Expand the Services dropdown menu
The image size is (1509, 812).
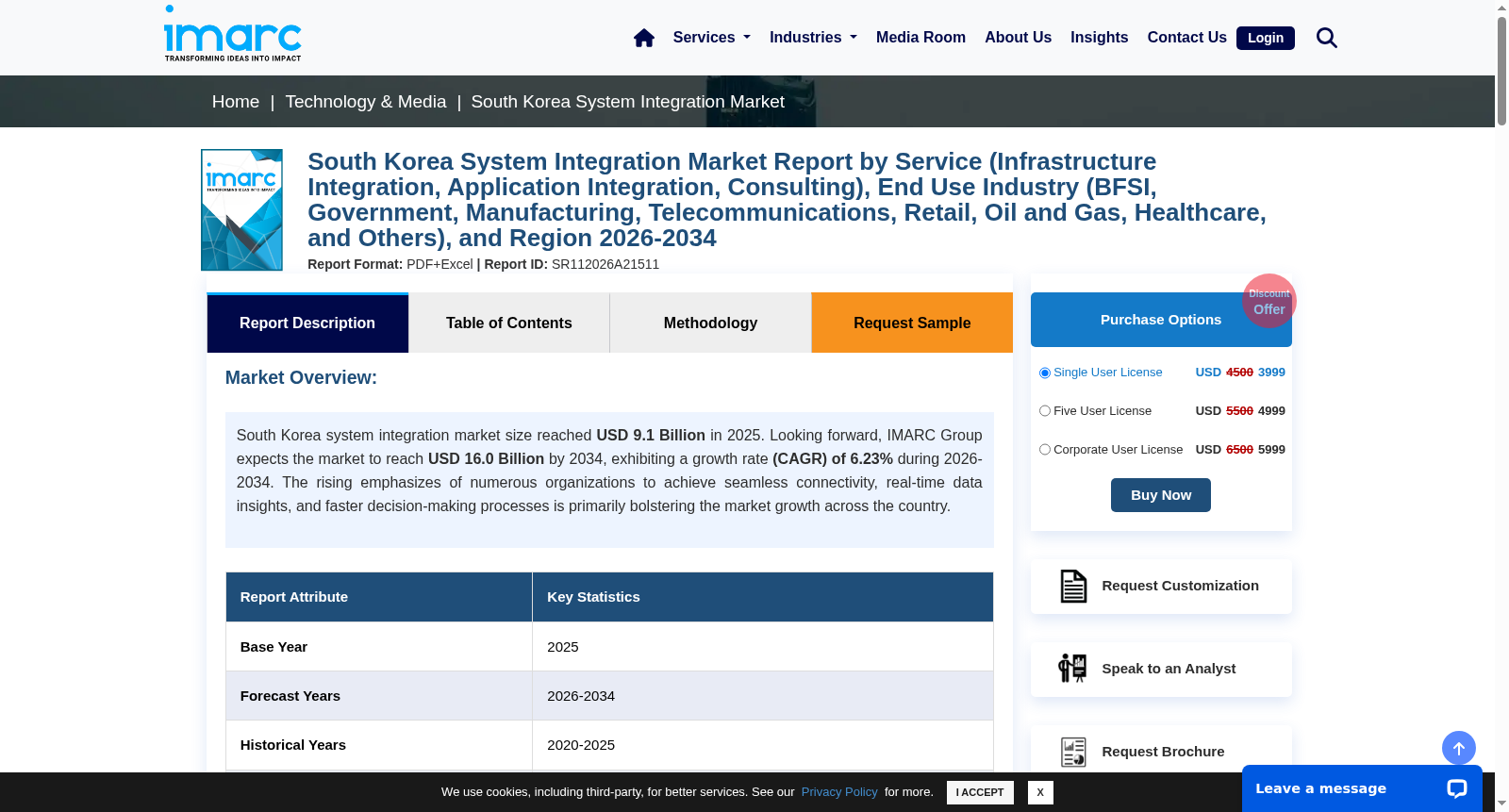[712, 38]
